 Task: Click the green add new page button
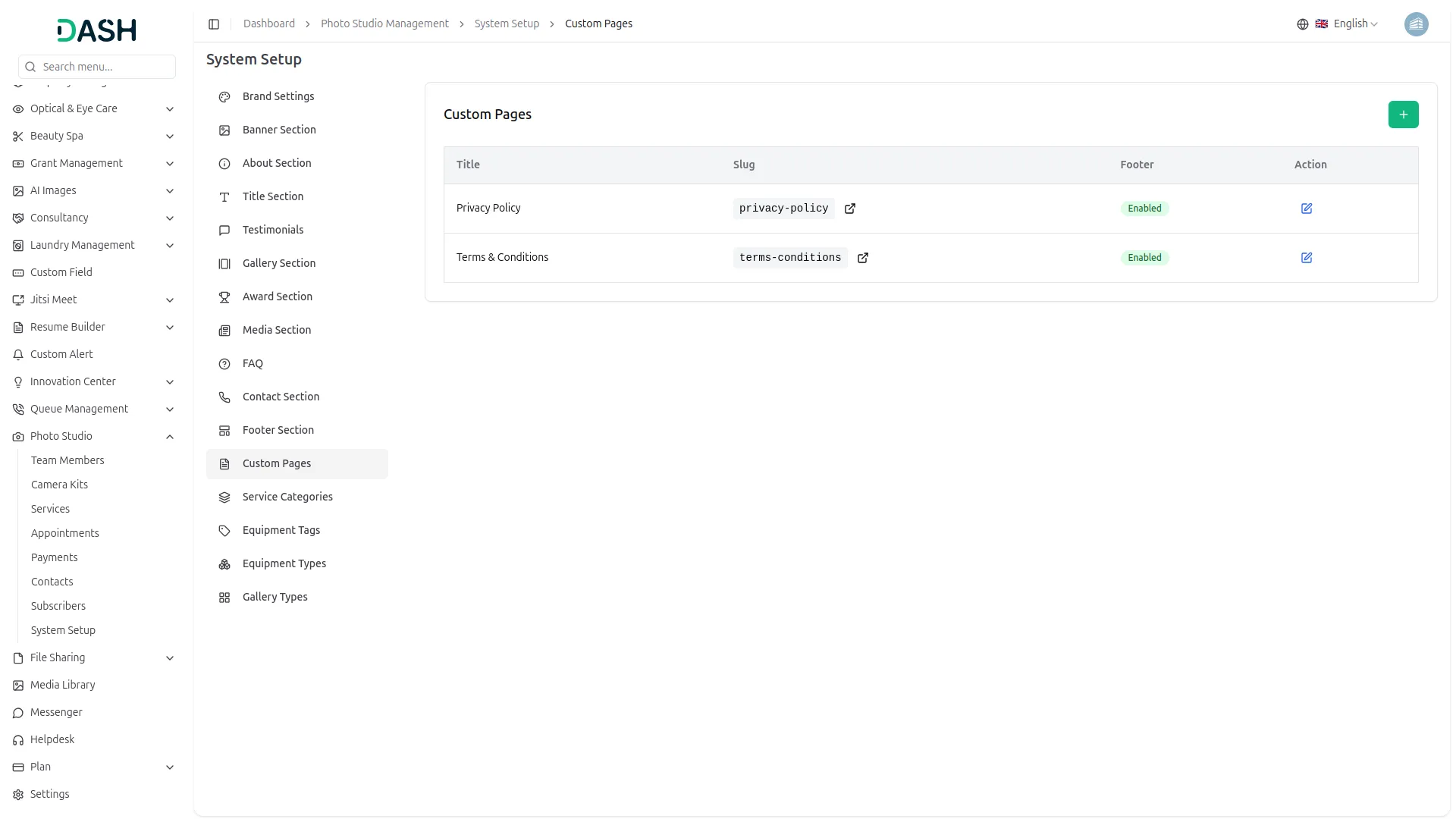point(1402,114)
